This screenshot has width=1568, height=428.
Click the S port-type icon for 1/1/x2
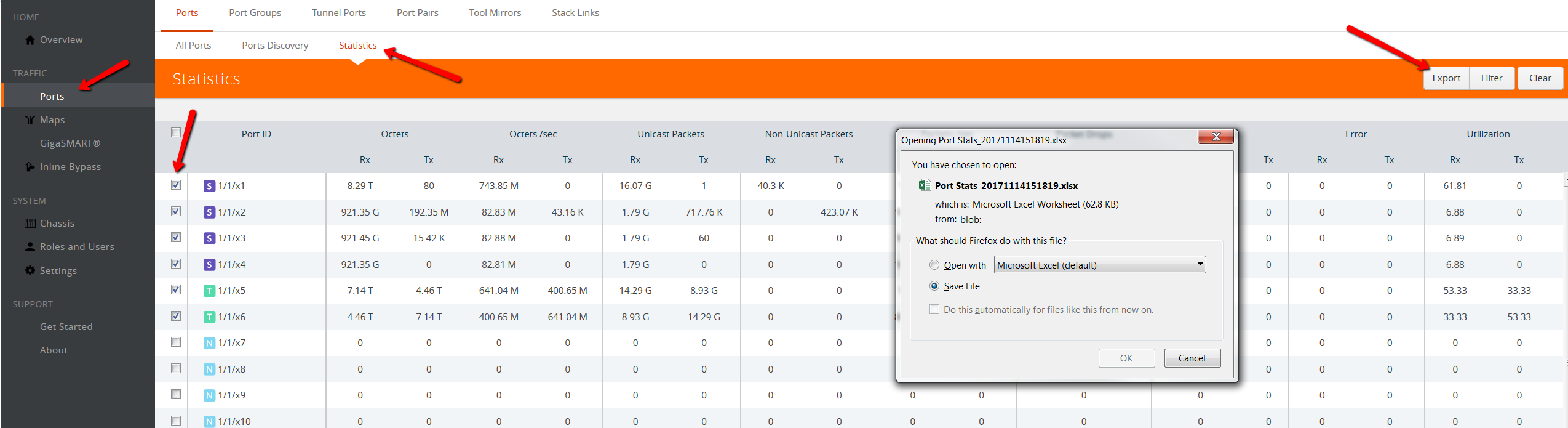point(209,212)
